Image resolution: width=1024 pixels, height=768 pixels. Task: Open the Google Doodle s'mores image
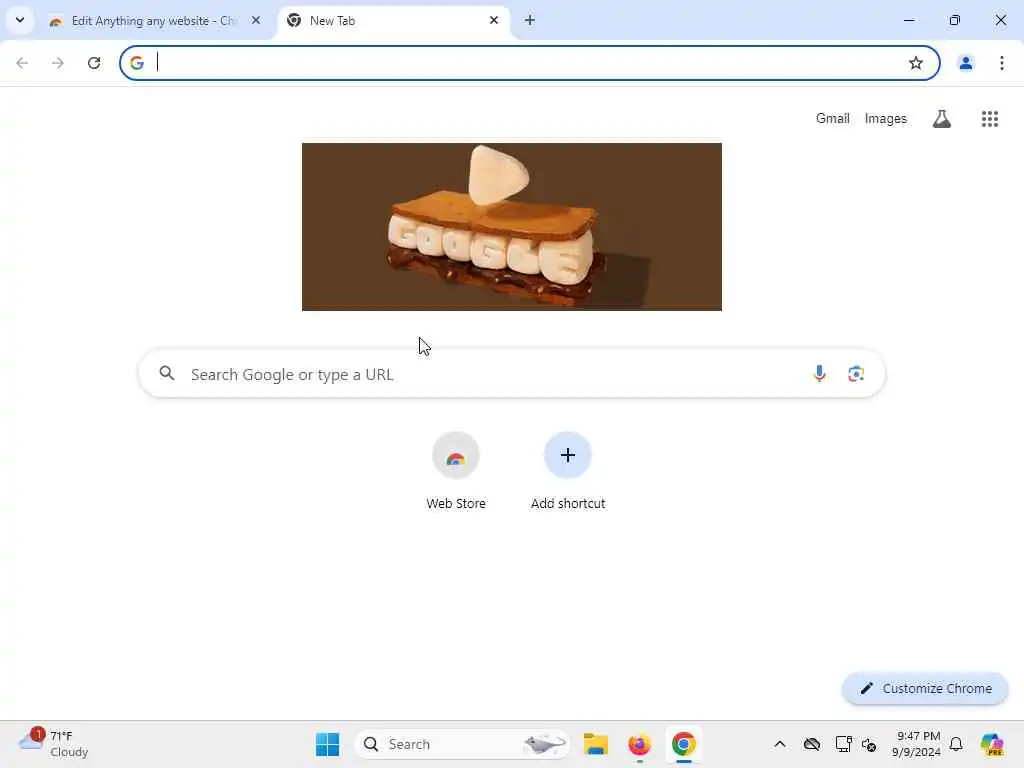[511, 227]
